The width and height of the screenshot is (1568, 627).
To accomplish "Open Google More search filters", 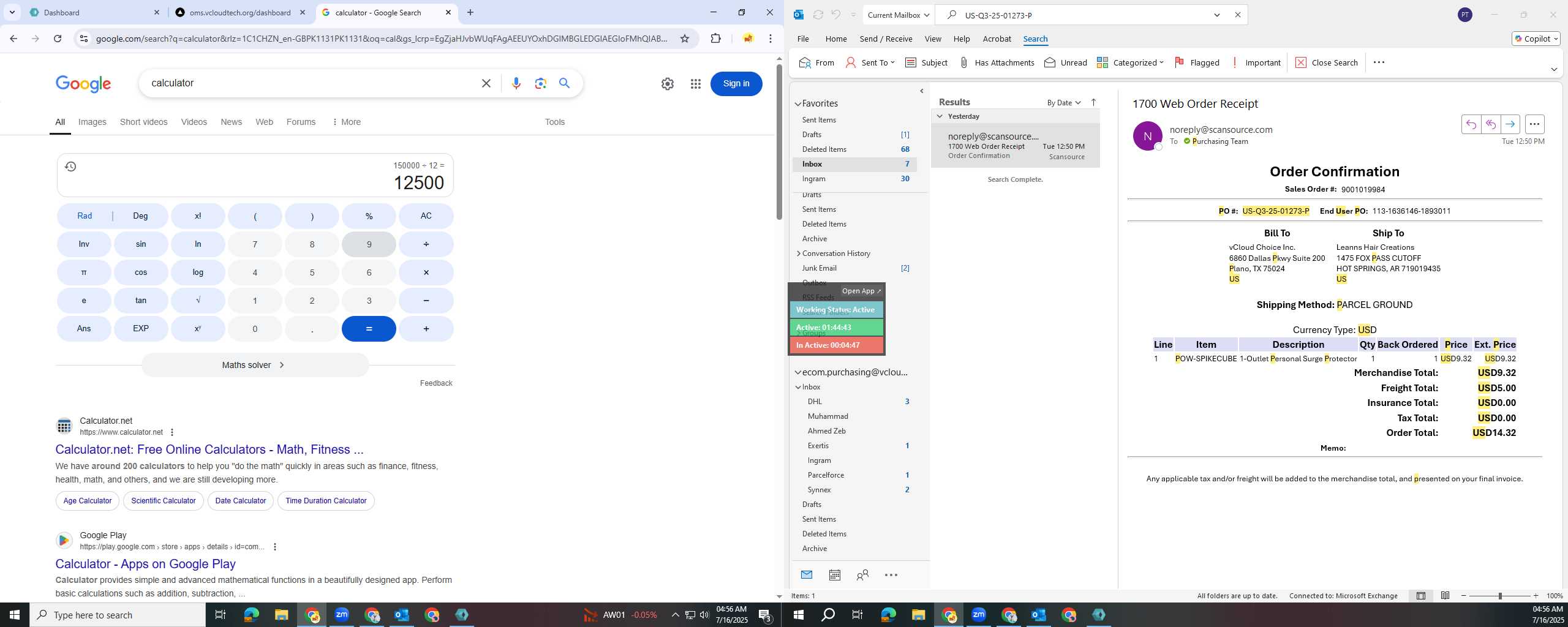I will pos(346,122).
